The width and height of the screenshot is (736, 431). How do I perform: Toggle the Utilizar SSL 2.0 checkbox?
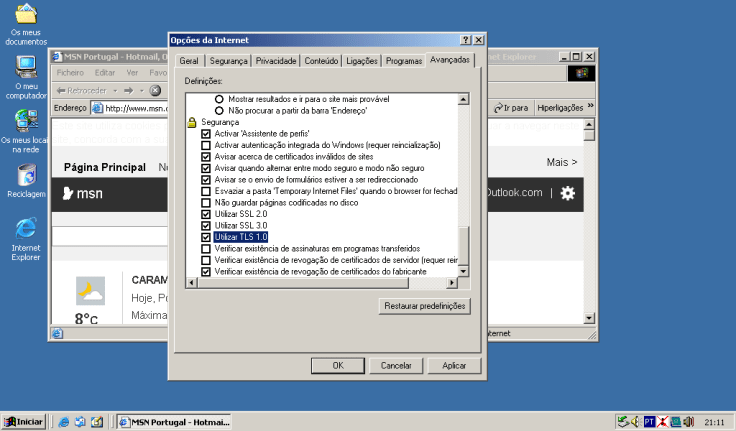click(207, 214)
